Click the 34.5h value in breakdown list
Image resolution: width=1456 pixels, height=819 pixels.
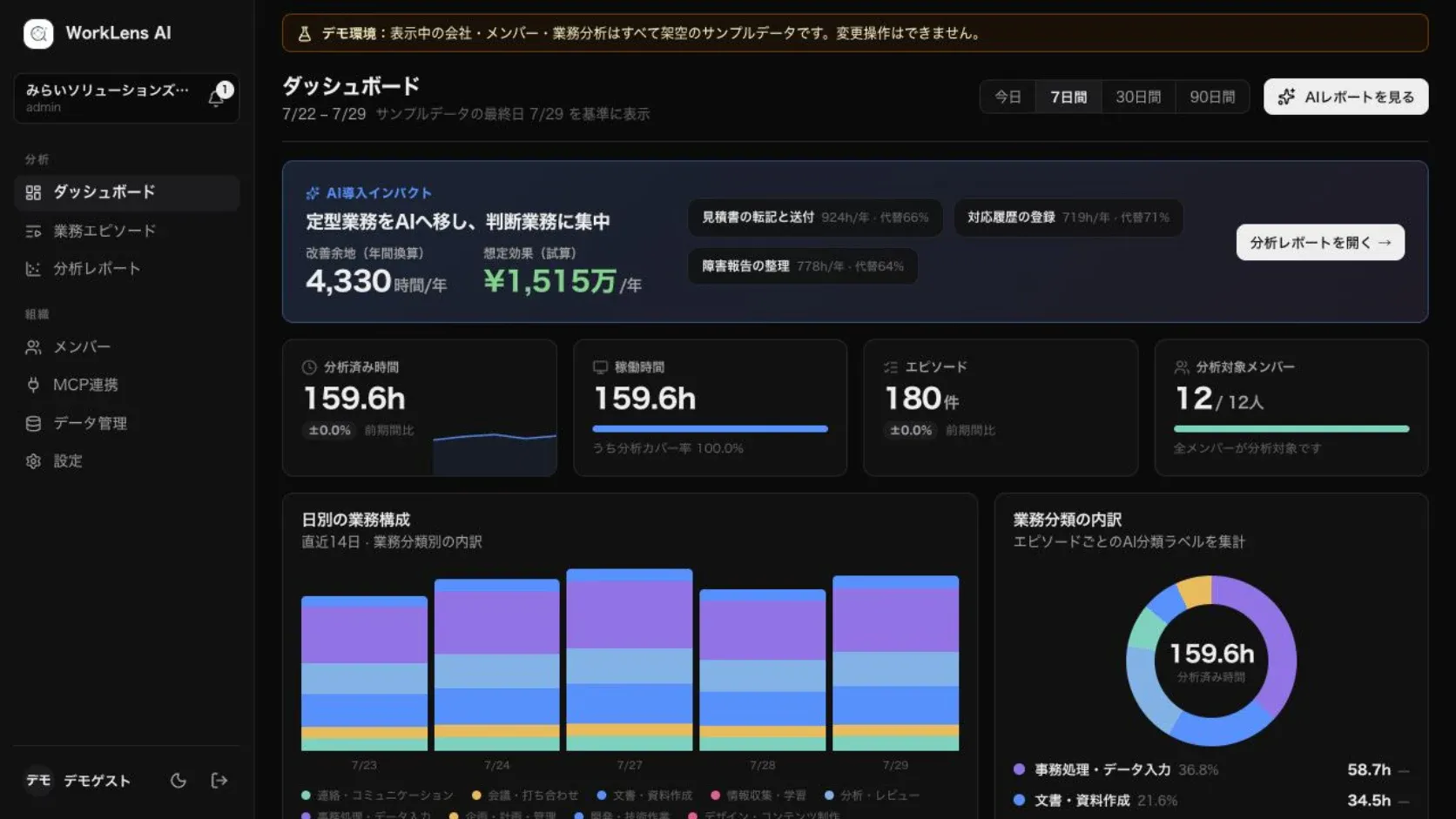[x=1369, y=801]
